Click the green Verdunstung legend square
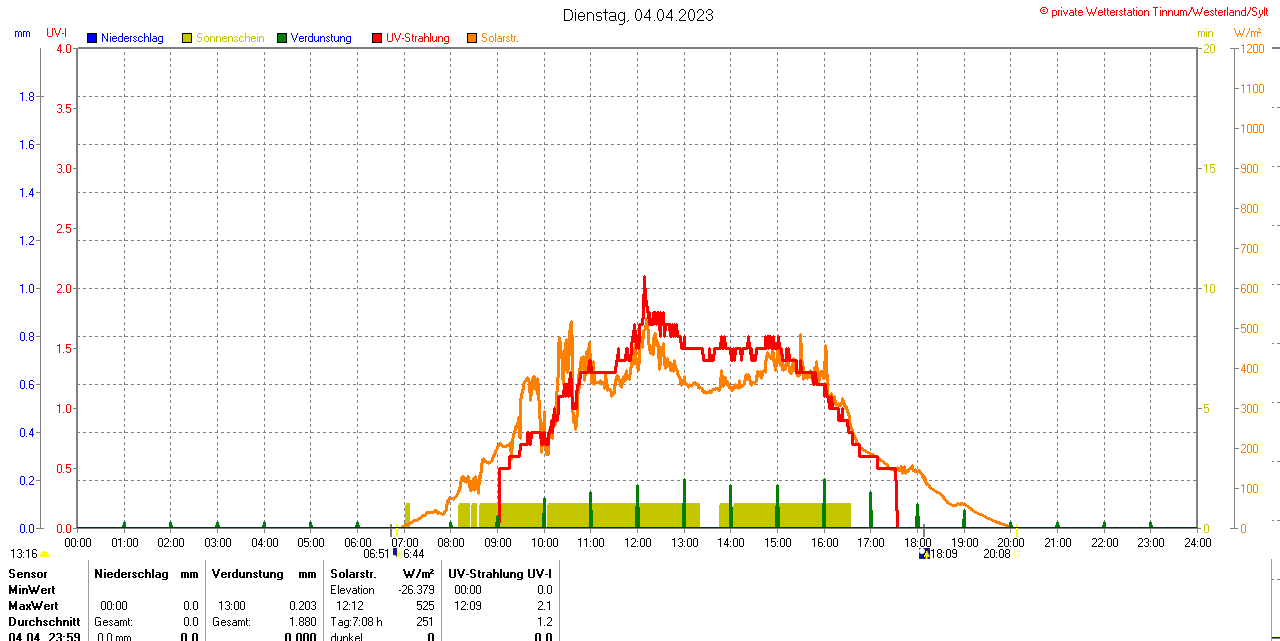This screenshot has width=1280, height=641. click(282, 38)
